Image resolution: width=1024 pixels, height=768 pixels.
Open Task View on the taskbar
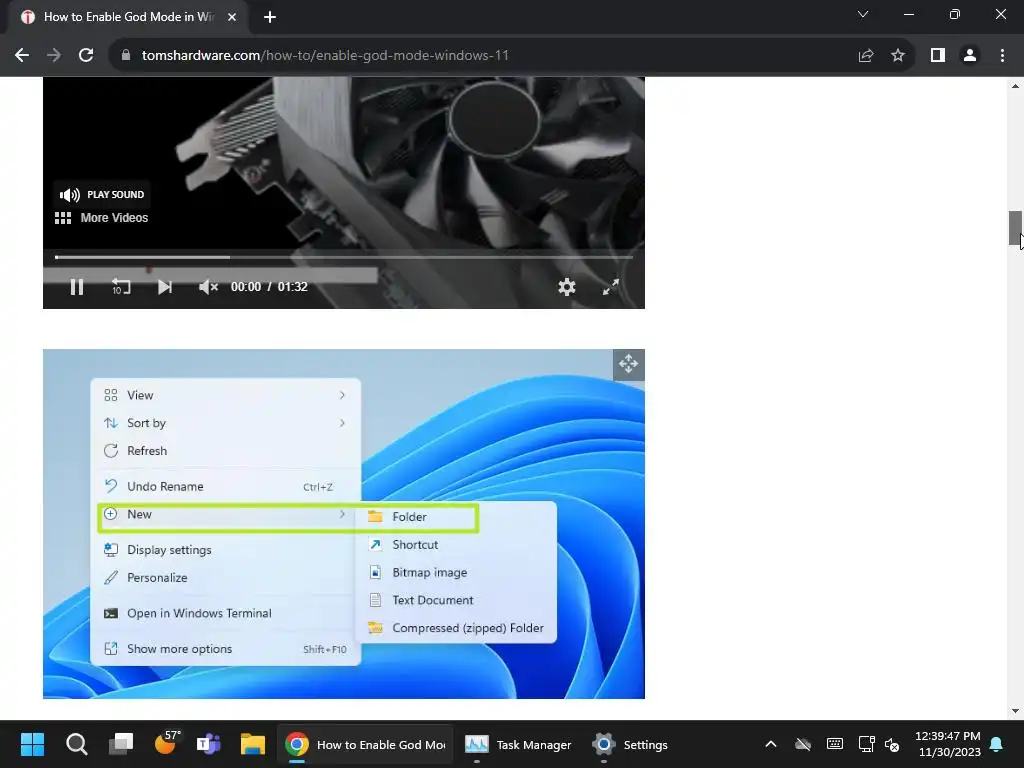(121, 744)
